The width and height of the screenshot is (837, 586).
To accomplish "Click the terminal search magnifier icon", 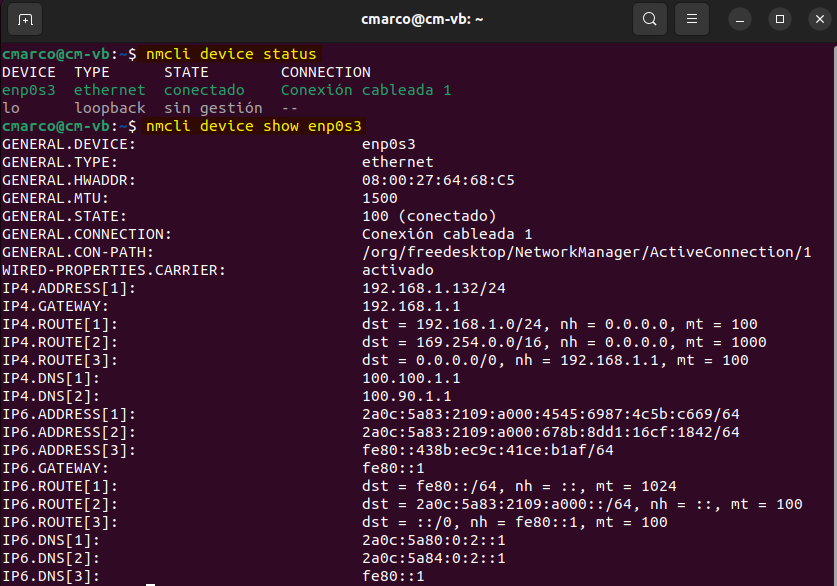I will [x=650, y=19].
